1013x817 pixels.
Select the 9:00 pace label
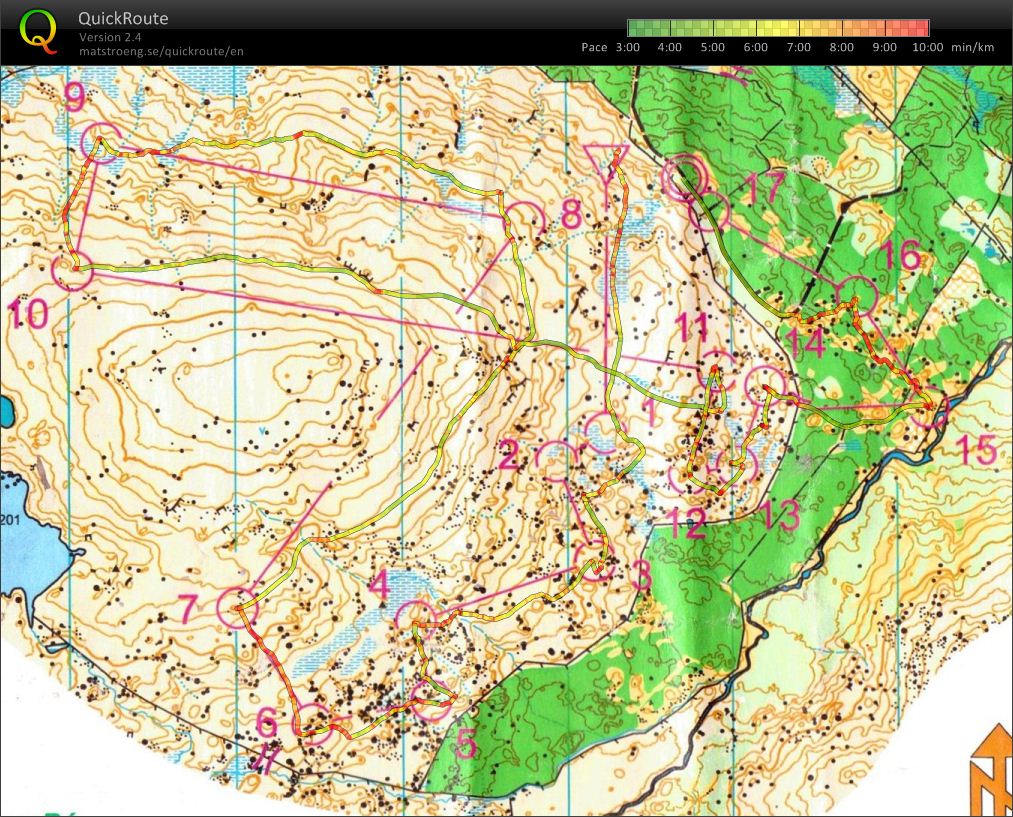pos(884,47)
